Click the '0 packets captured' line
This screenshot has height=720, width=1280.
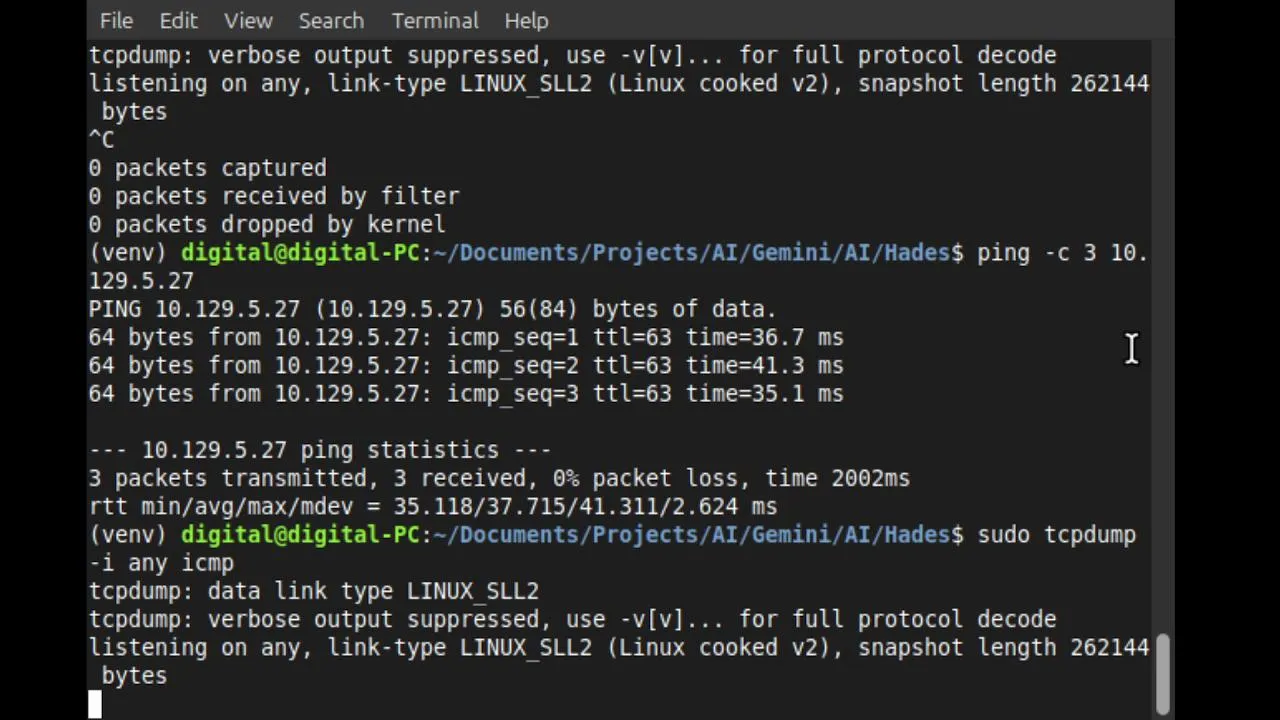[207, 168]
